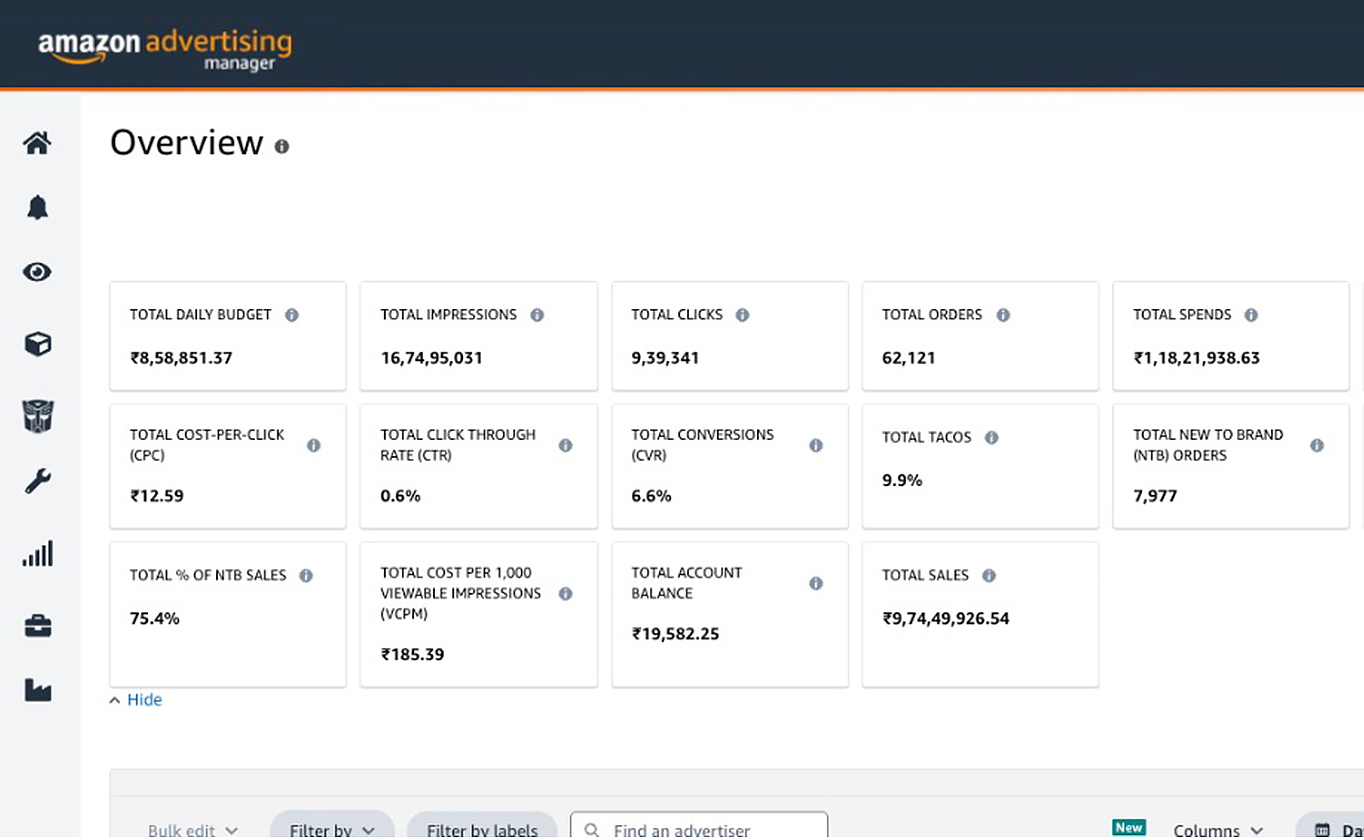Click info icon beside Total TACOS
1364x840 pixels.
[x=991, y=437]
